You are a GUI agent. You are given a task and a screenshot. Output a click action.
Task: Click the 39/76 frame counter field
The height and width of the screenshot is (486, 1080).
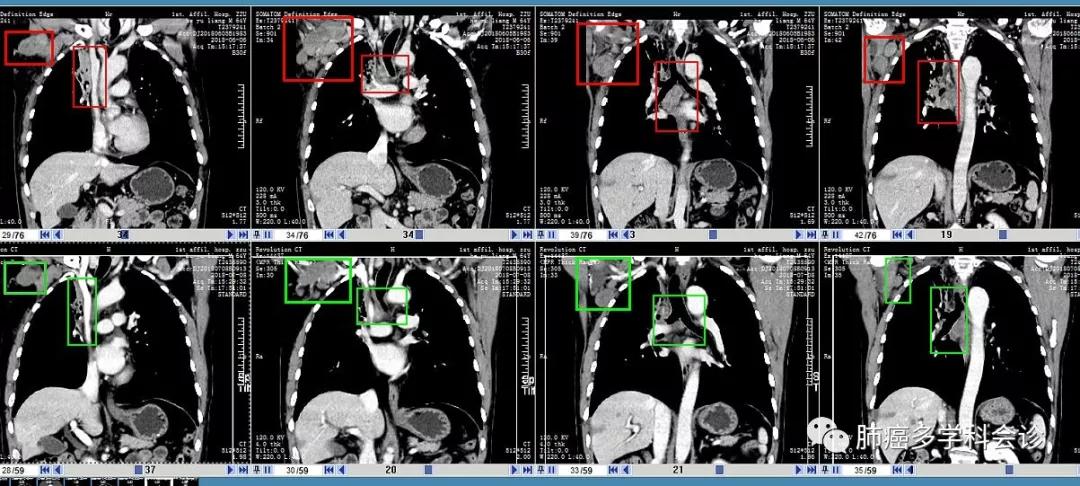(583, 235)
